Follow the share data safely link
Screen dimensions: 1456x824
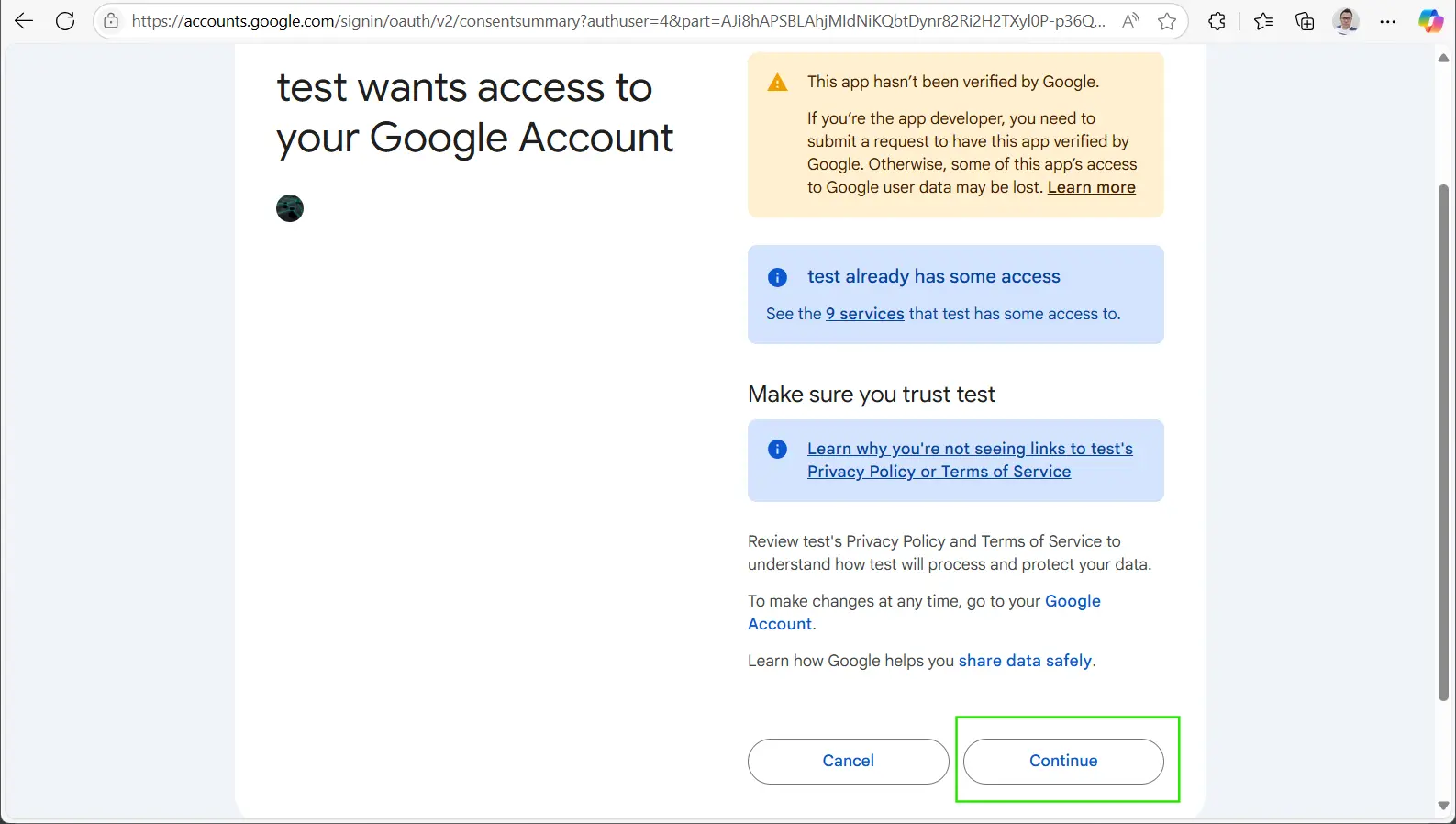(1025, 661)
